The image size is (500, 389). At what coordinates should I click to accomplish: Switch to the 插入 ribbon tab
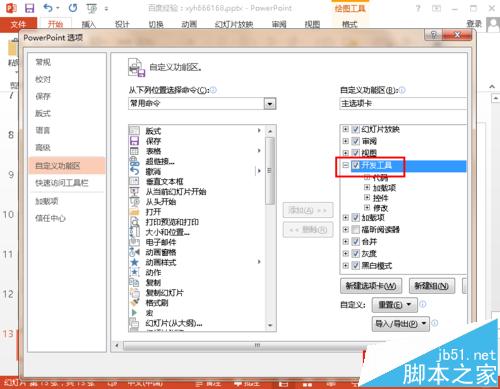coord(88,24)
